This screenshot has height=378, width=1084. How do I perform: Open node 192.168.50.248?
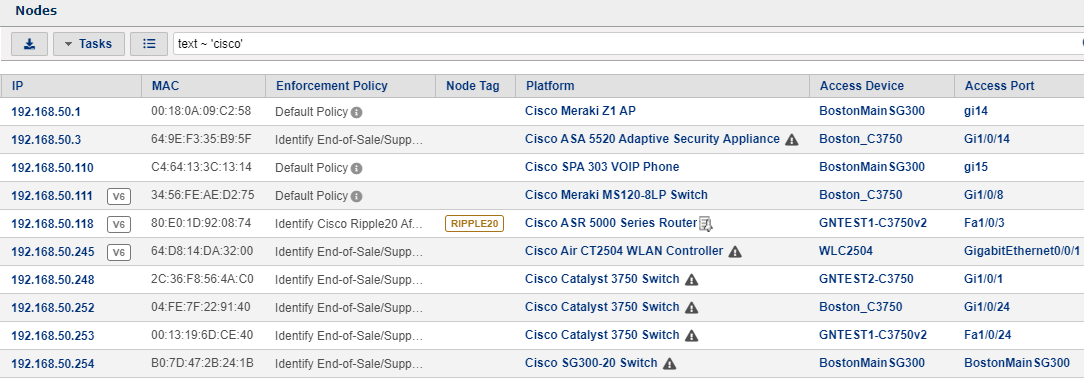53,280
